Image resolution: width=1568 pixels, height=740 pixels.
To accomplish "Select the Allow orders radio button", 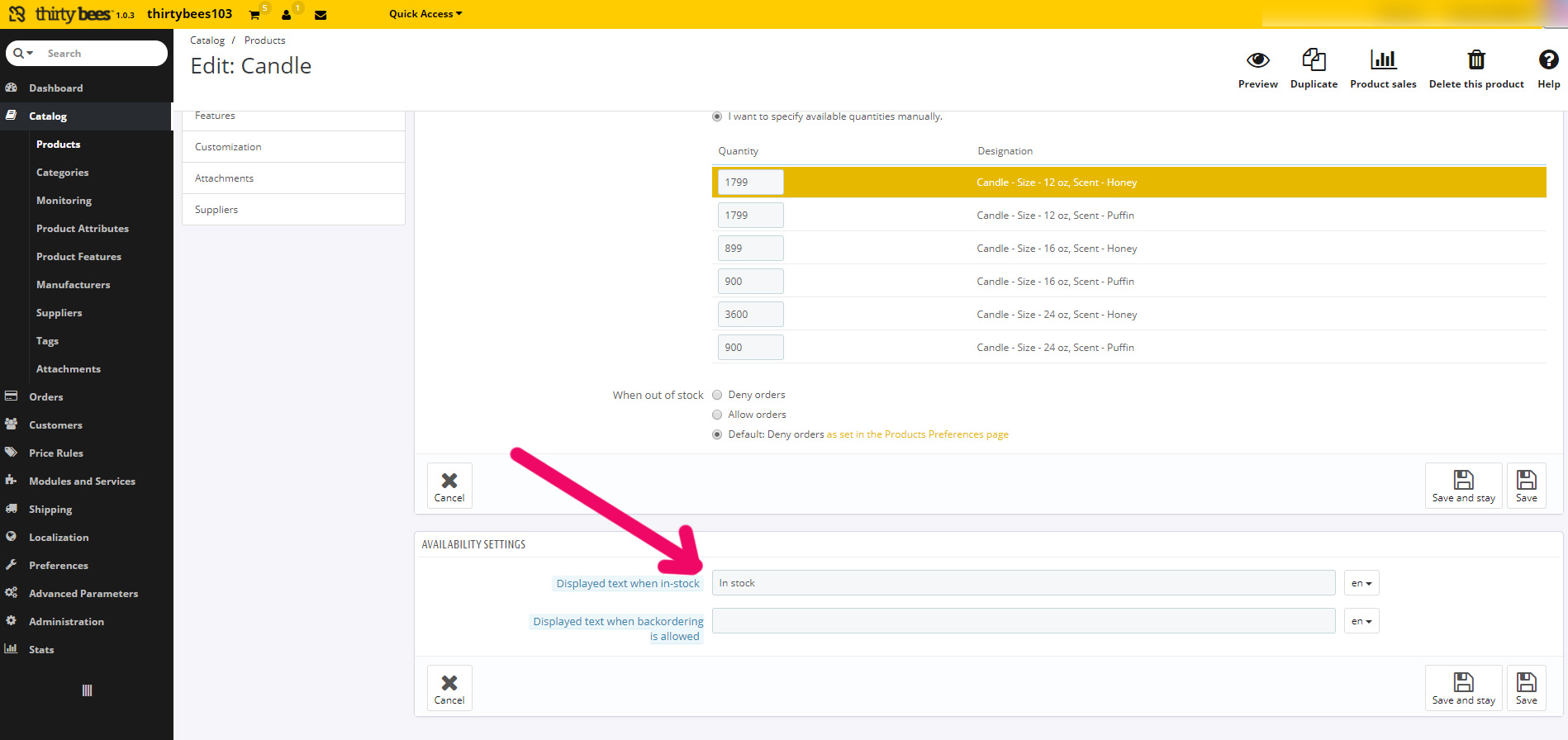I will click(x=717, y=415).
